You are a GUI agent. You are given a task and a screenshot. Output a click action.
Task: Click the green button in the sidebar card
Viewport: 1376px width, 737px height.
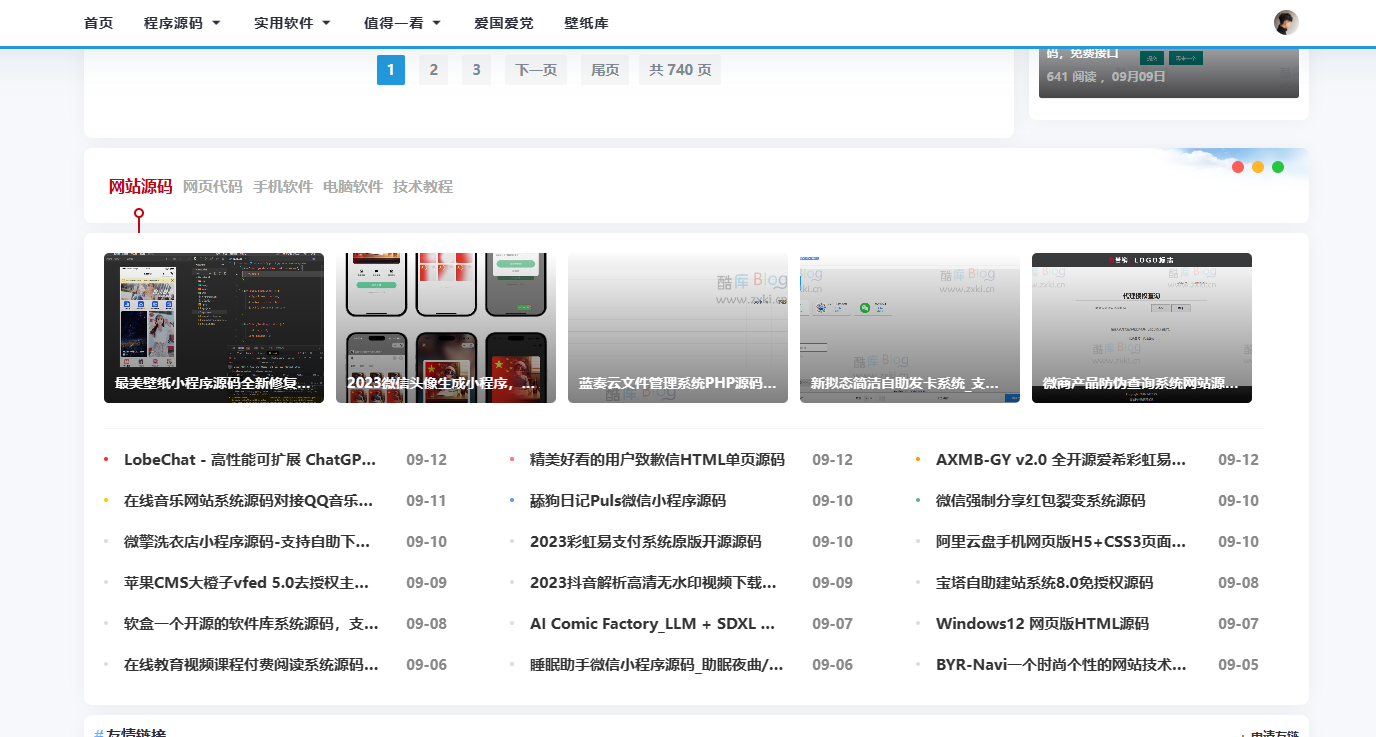pyautogui.click(x=1152, y=59)
